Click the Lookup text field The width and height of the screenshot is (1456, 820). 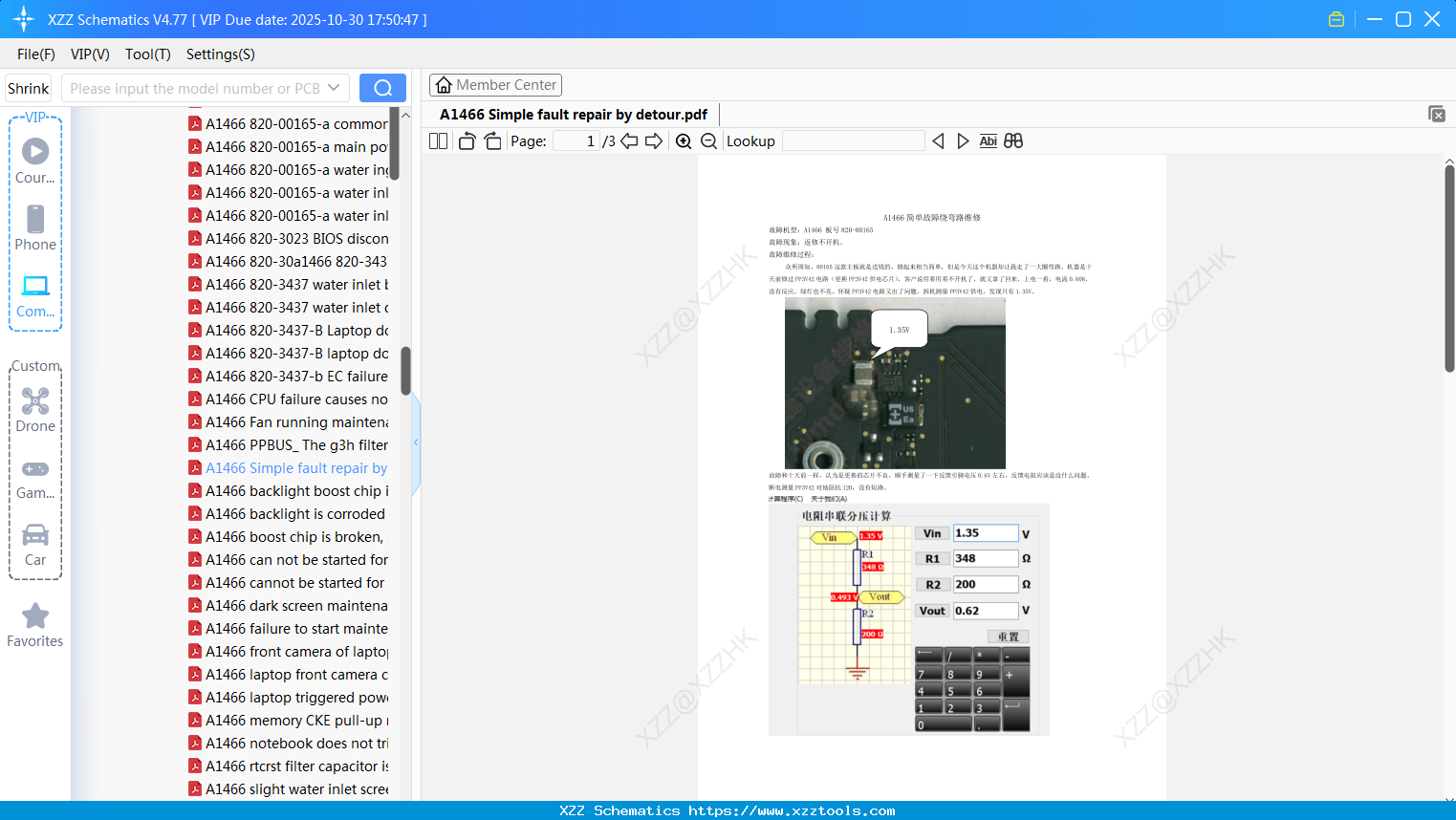pyautogui.click(x=854, y=141)
